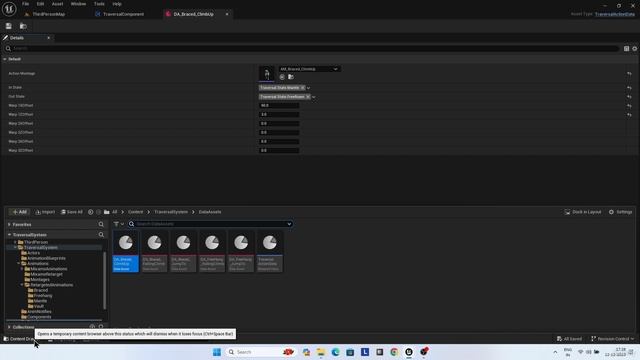This screenshot has width=640, height=360.
Task: Click the Warp 3ZOffset value field
Action: 279,151
